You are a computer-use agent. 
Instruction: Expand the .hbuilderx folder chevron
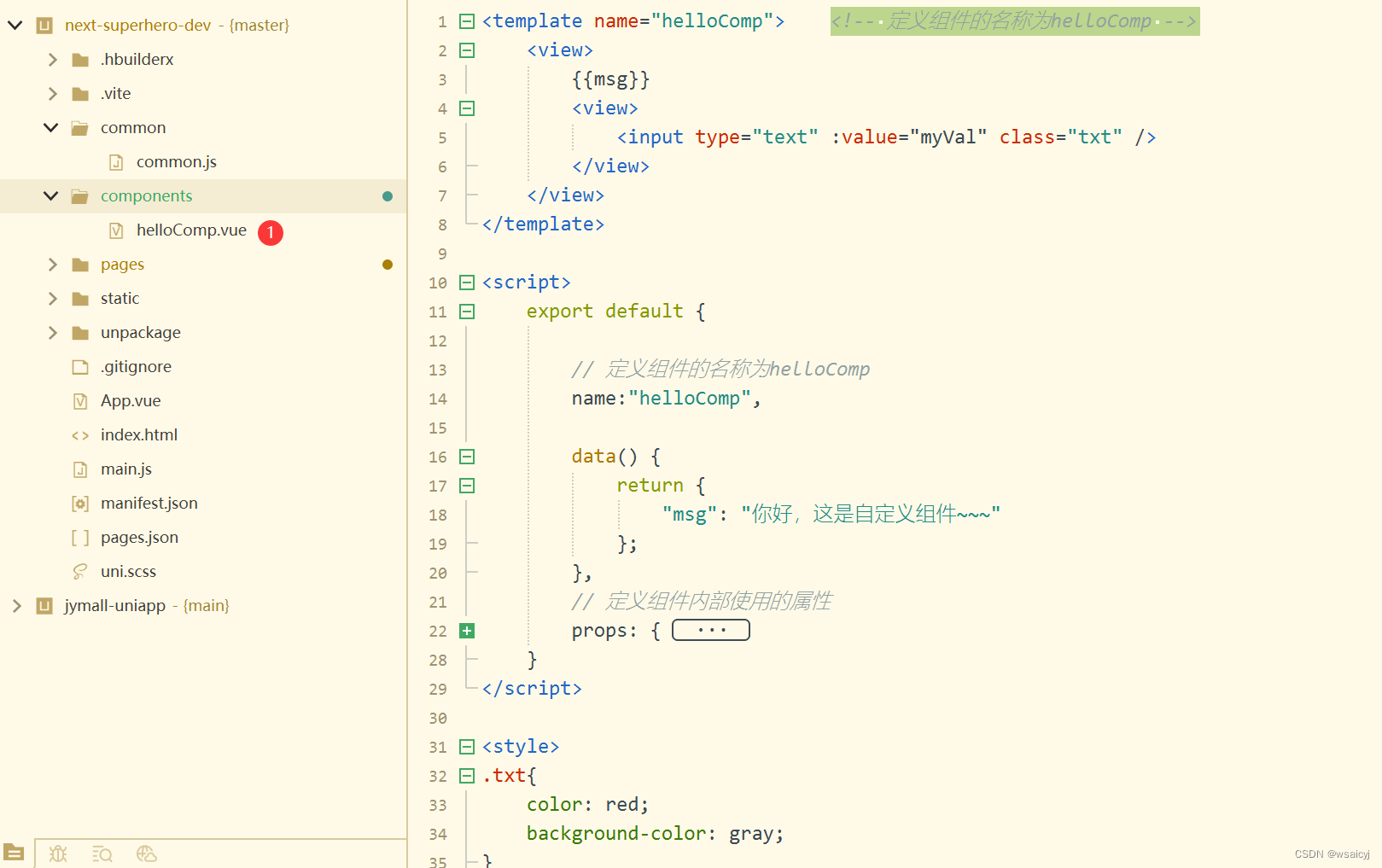tap(52, 60)
